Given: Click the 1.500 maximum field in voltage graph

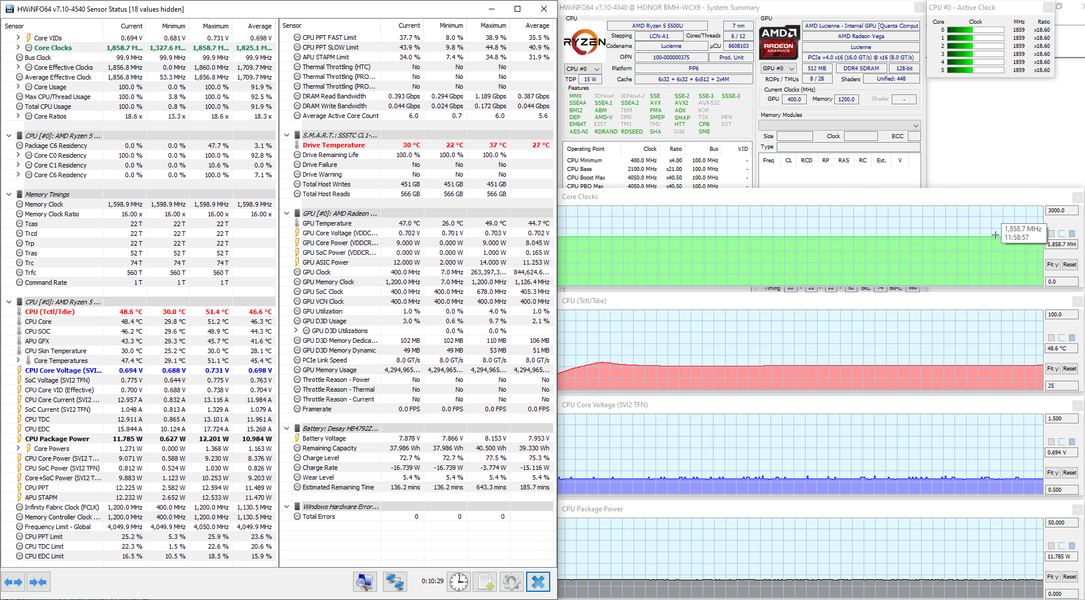Looking at the screenshot, I should 1061,418.
